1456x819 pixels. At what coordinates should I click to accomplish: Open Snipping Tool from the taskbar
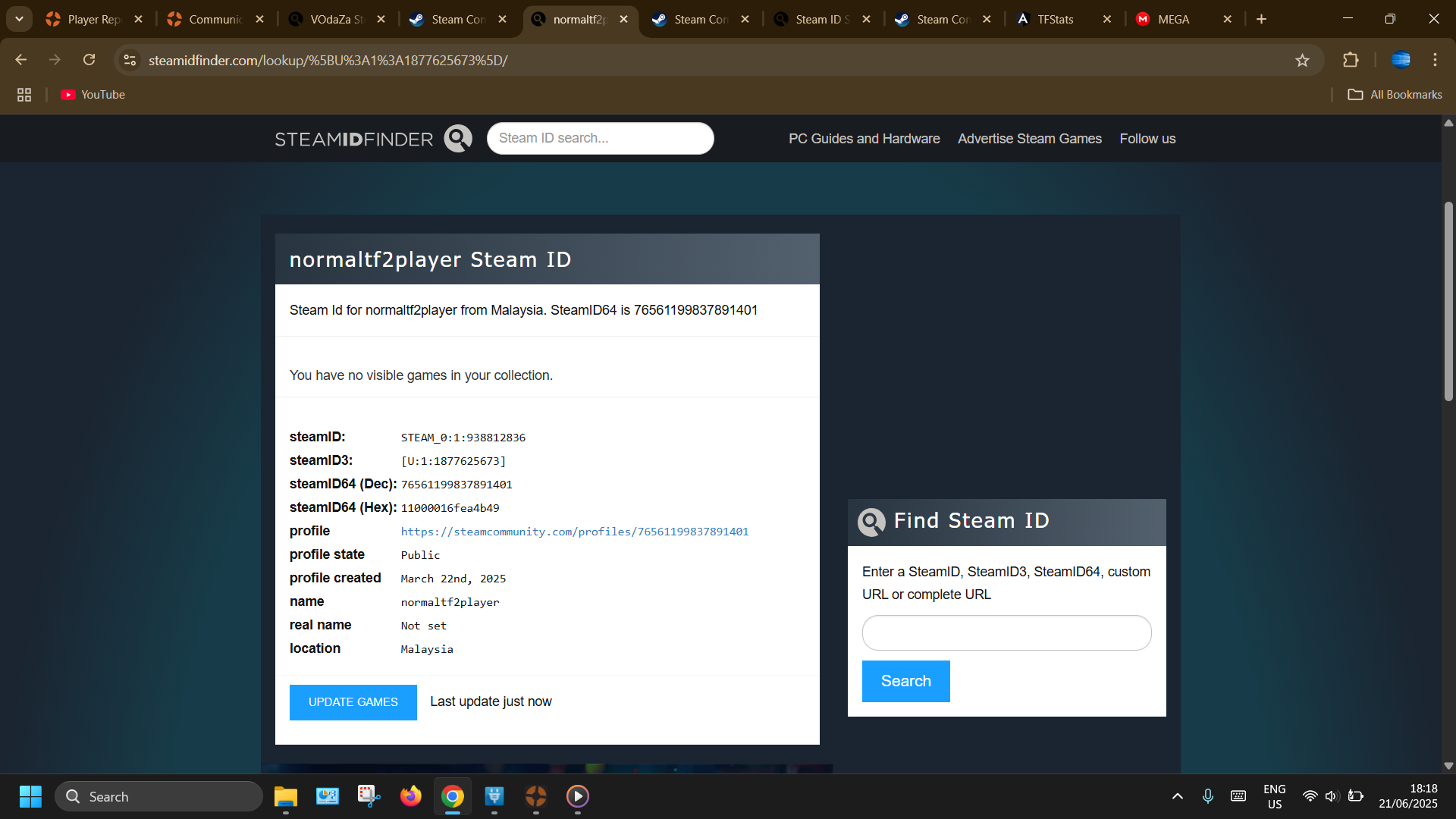[369, 796]
